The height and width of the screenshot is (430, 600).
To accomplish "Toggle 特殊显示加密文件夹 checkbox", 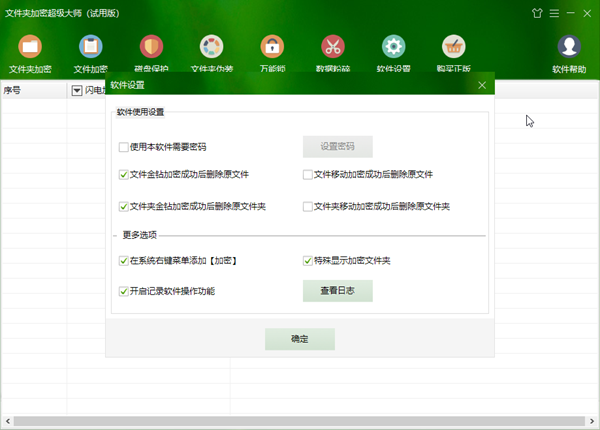I will (x=309, y=262).
